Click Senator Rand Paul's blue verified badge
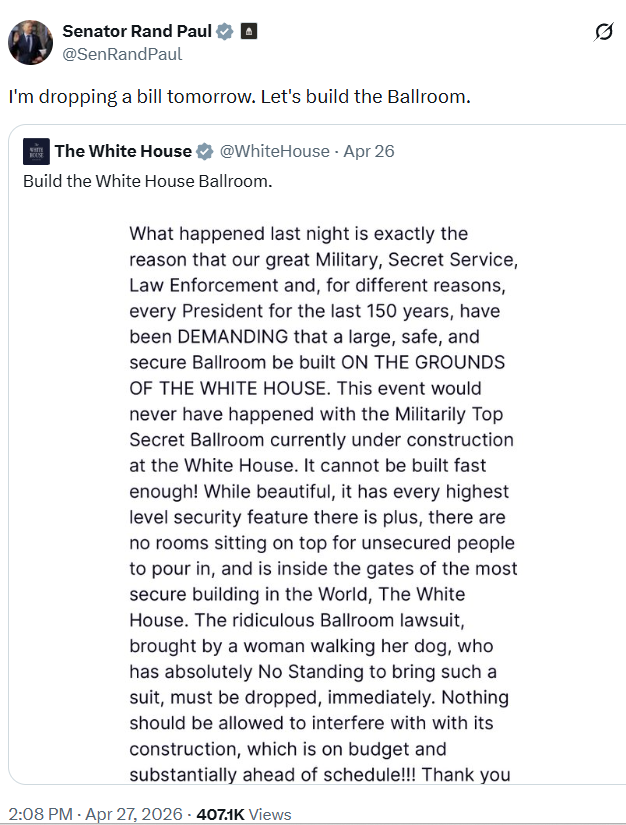626x825 pixels. pyautogui.click(x=225, y=32)
